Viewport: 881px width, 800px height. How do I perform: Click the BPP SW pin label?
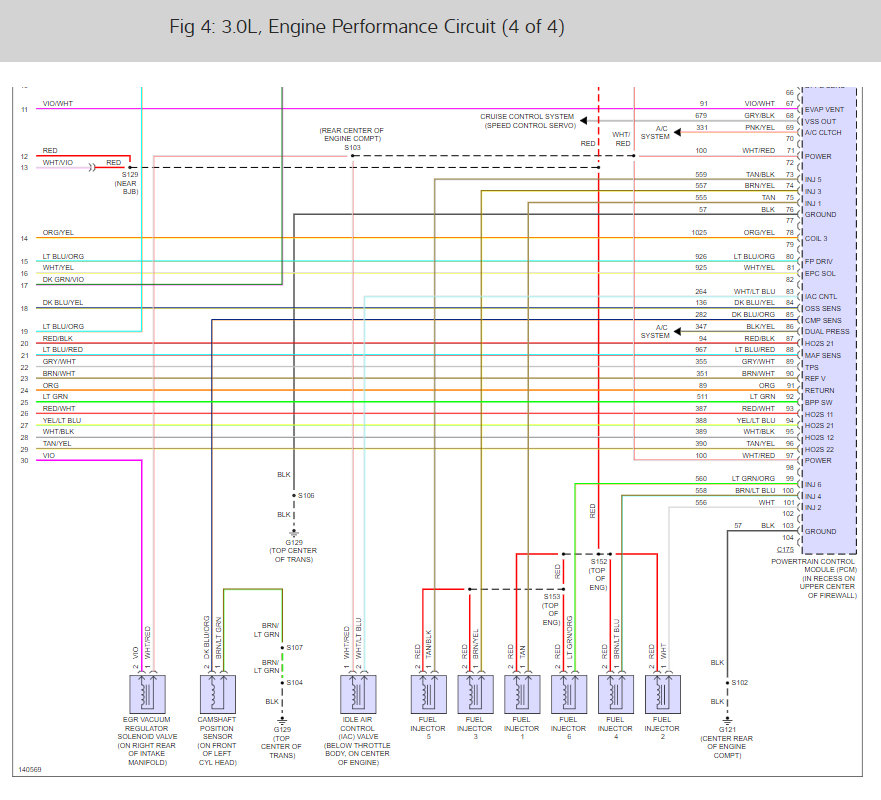click(x=819, y=403)
